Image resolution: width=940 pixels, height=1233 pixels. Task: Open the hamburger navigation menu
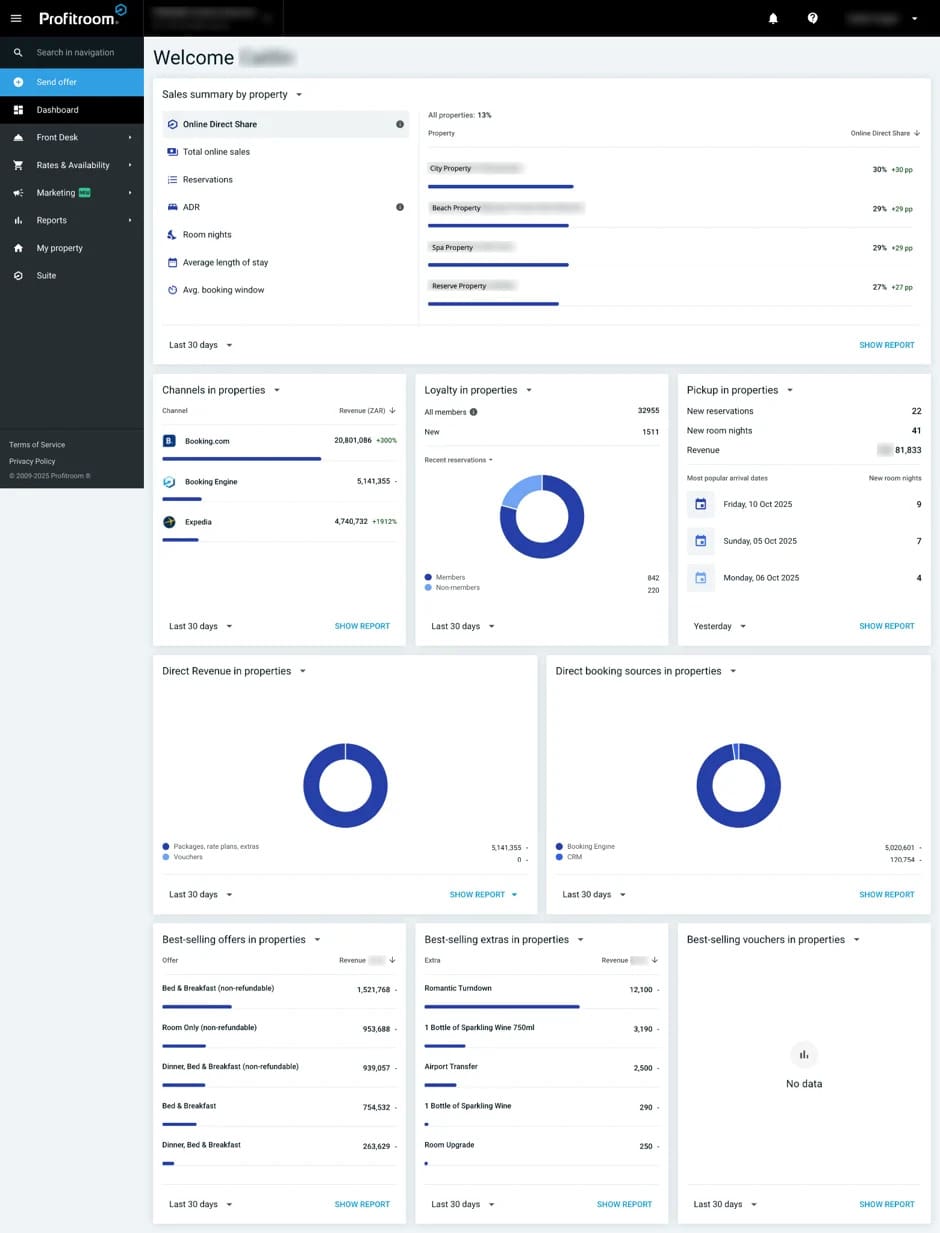point(16,18)
